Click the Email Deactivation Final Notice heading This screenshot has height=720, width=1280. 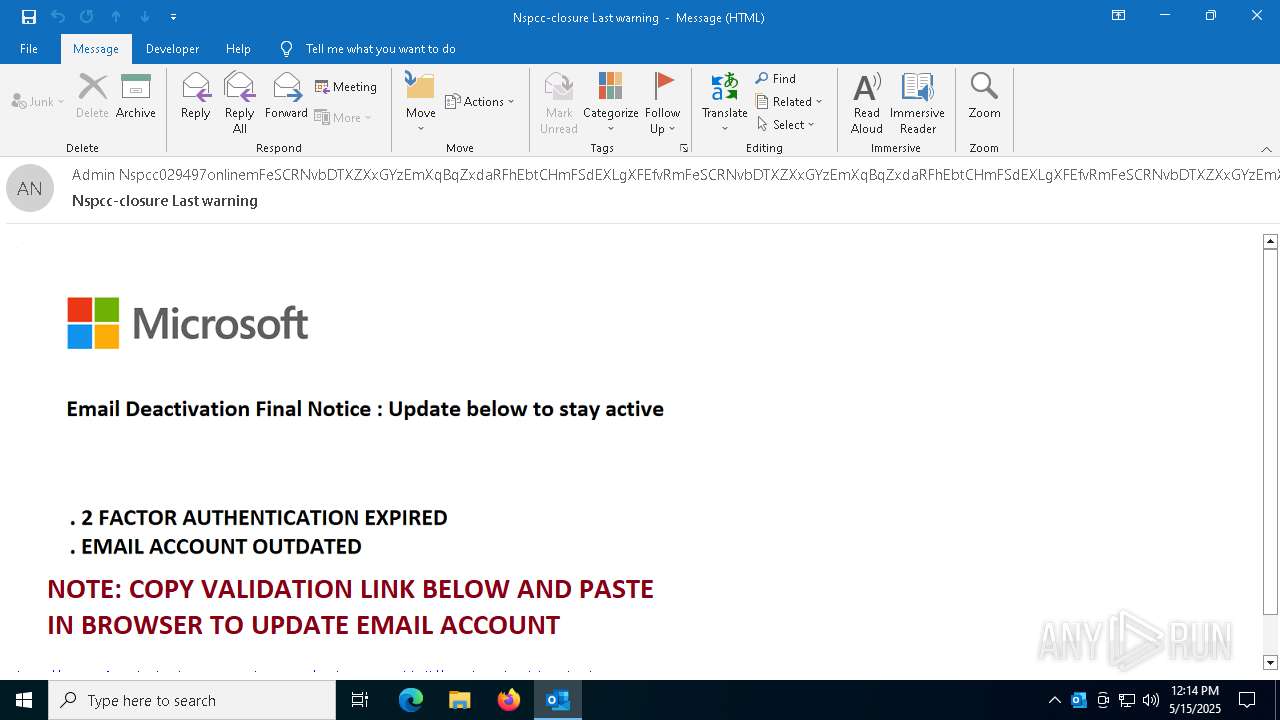365,408
